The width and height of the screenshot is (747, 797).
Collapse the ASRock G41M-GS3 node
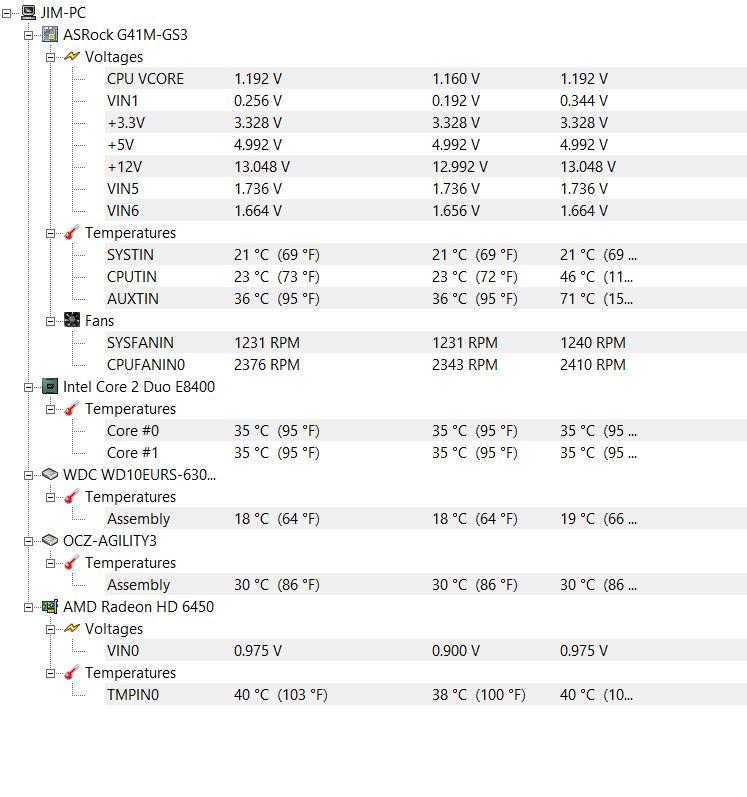tap(28, 36)
